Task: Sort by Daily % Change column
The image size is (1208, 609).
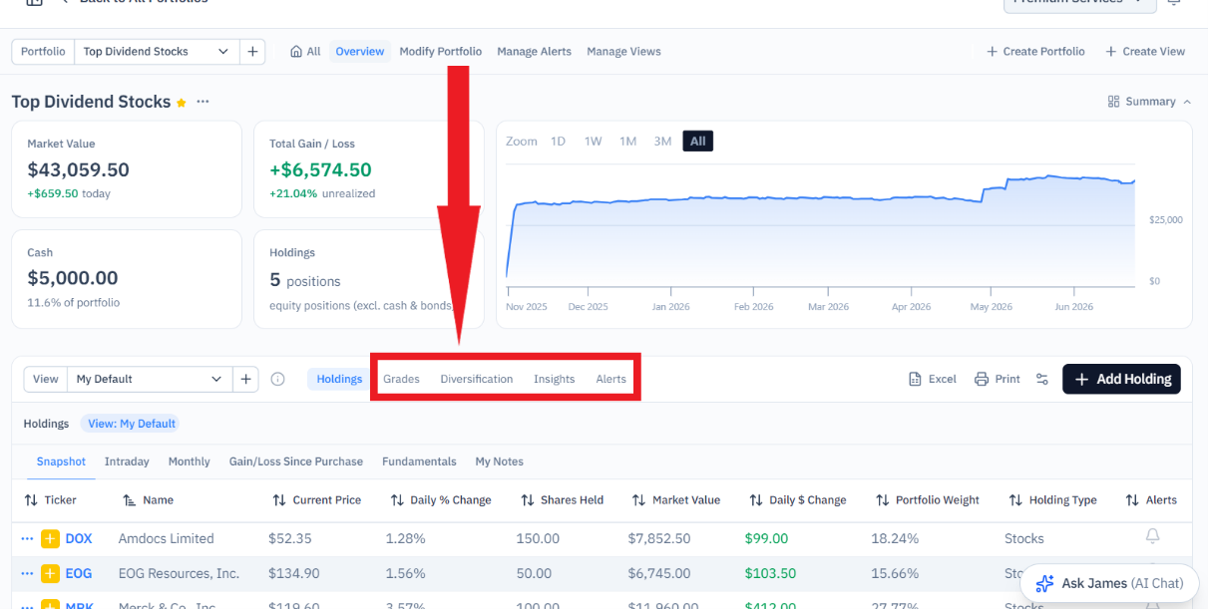Action: coord(441,500)
